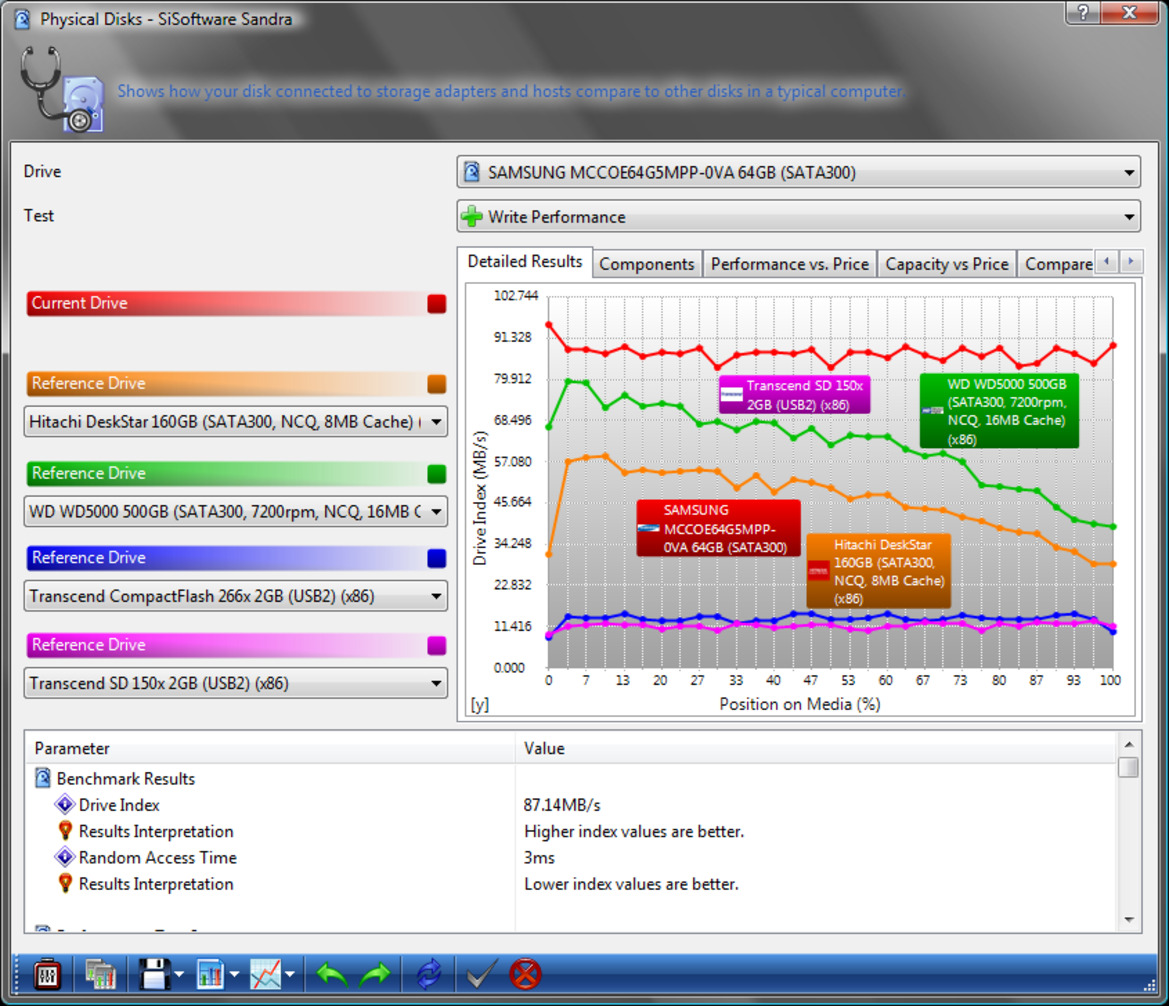Click the Parameter column header

(x=270, y=748)
